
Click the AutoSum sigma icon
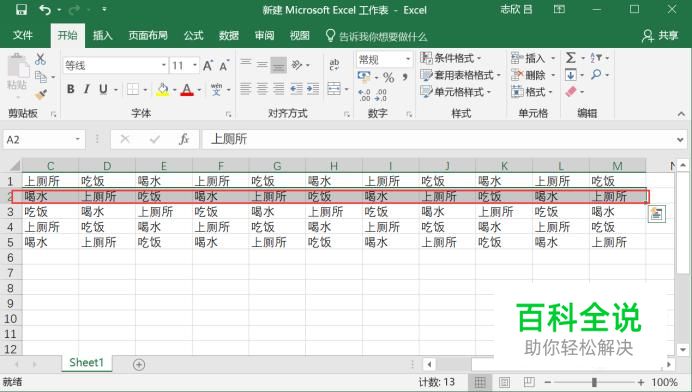[x=571, y=58]
